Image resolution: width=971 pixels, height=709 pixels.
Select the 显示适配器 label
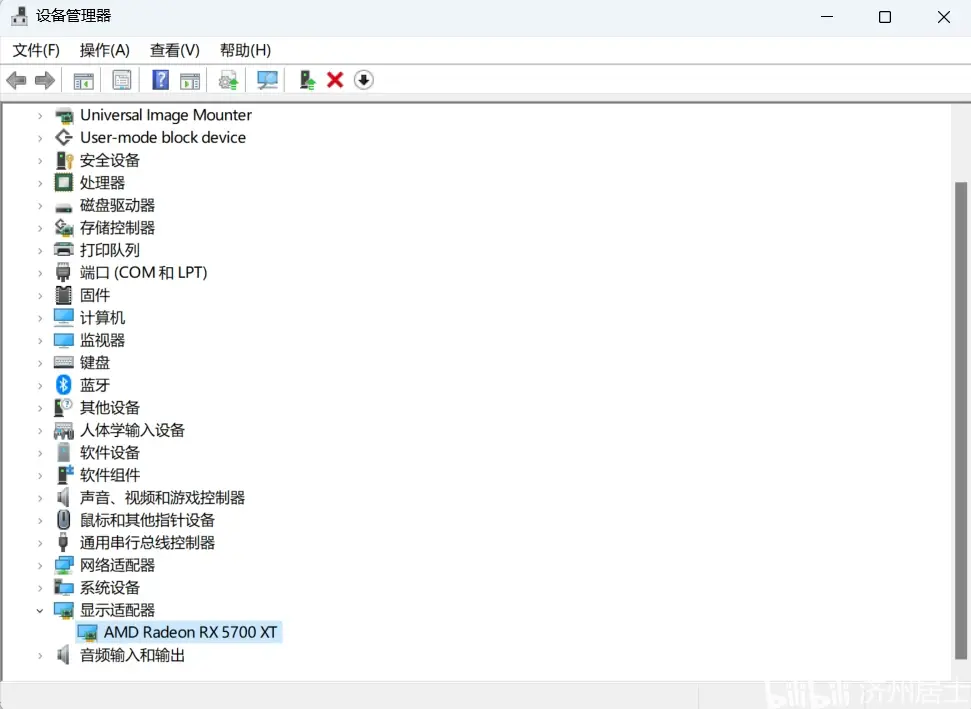click(x=117, y=610)
